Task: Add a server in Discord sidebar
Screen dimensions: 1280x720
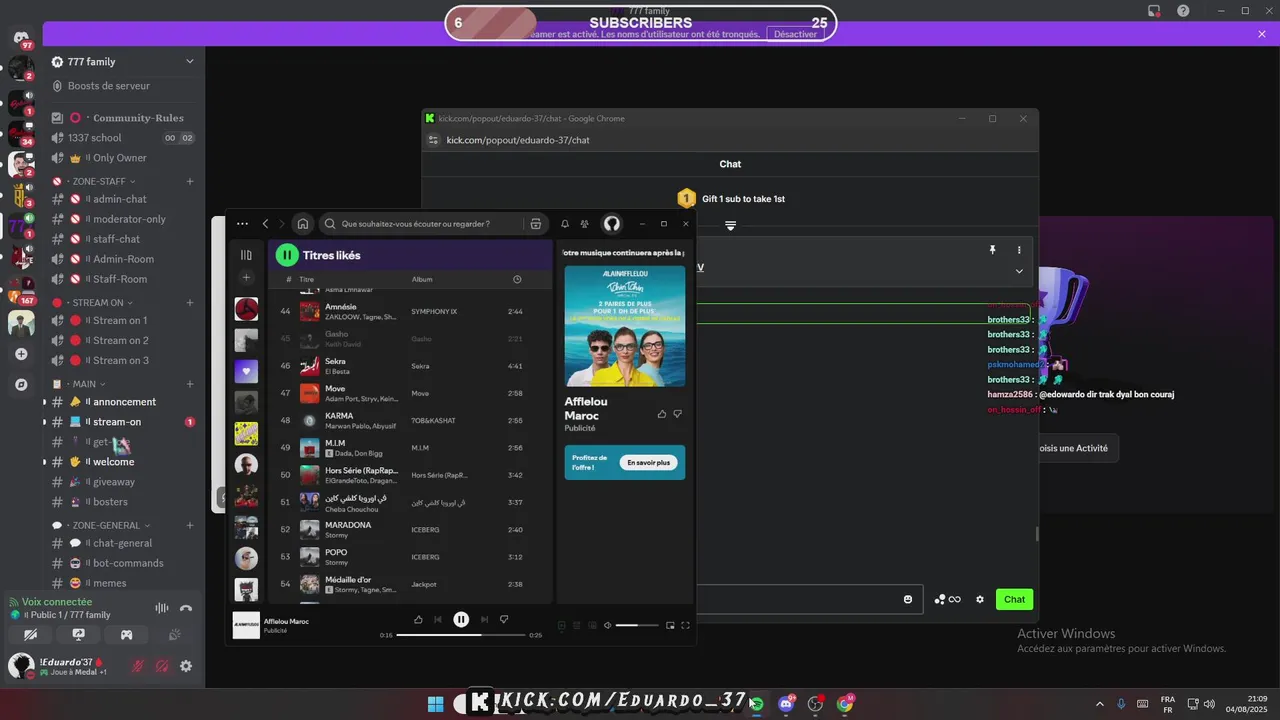Action: (21, 354)
